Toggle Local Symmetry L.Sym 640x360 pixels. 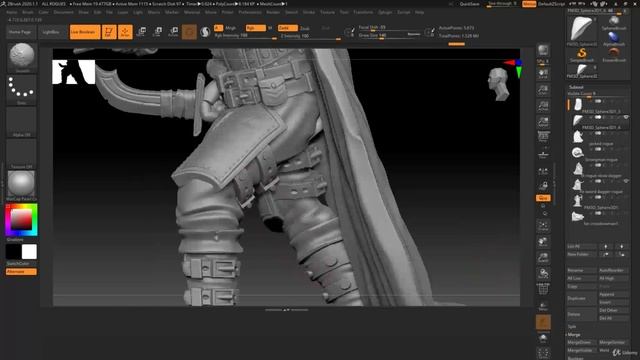point(543,171)
